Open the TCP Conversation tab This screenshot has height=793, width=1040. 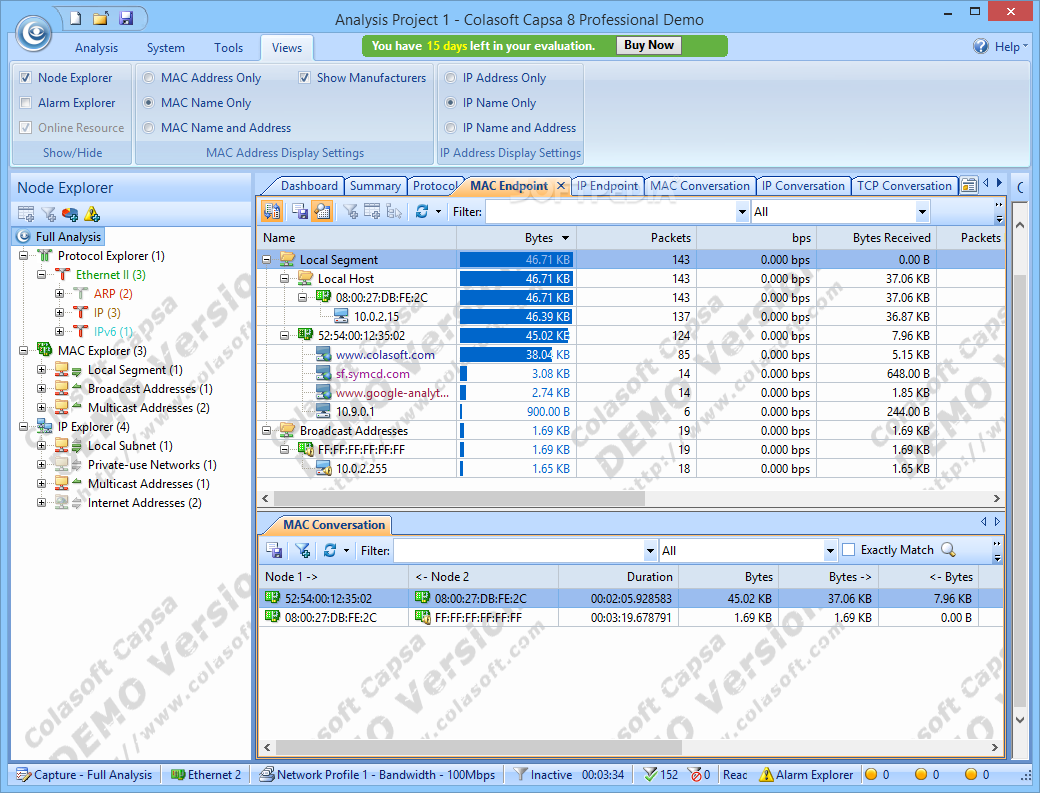(x=904, y=186)
